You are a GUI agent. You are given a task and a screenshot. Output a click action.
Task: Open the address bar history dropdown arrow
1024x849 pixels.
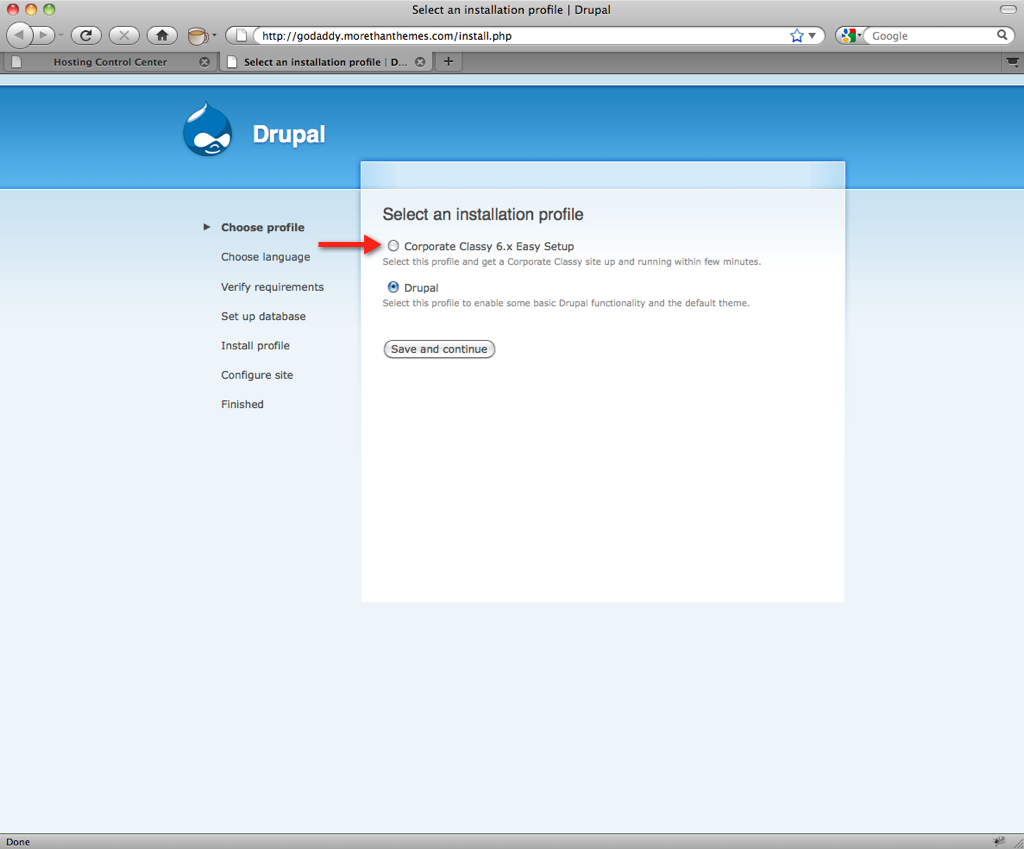812,36
